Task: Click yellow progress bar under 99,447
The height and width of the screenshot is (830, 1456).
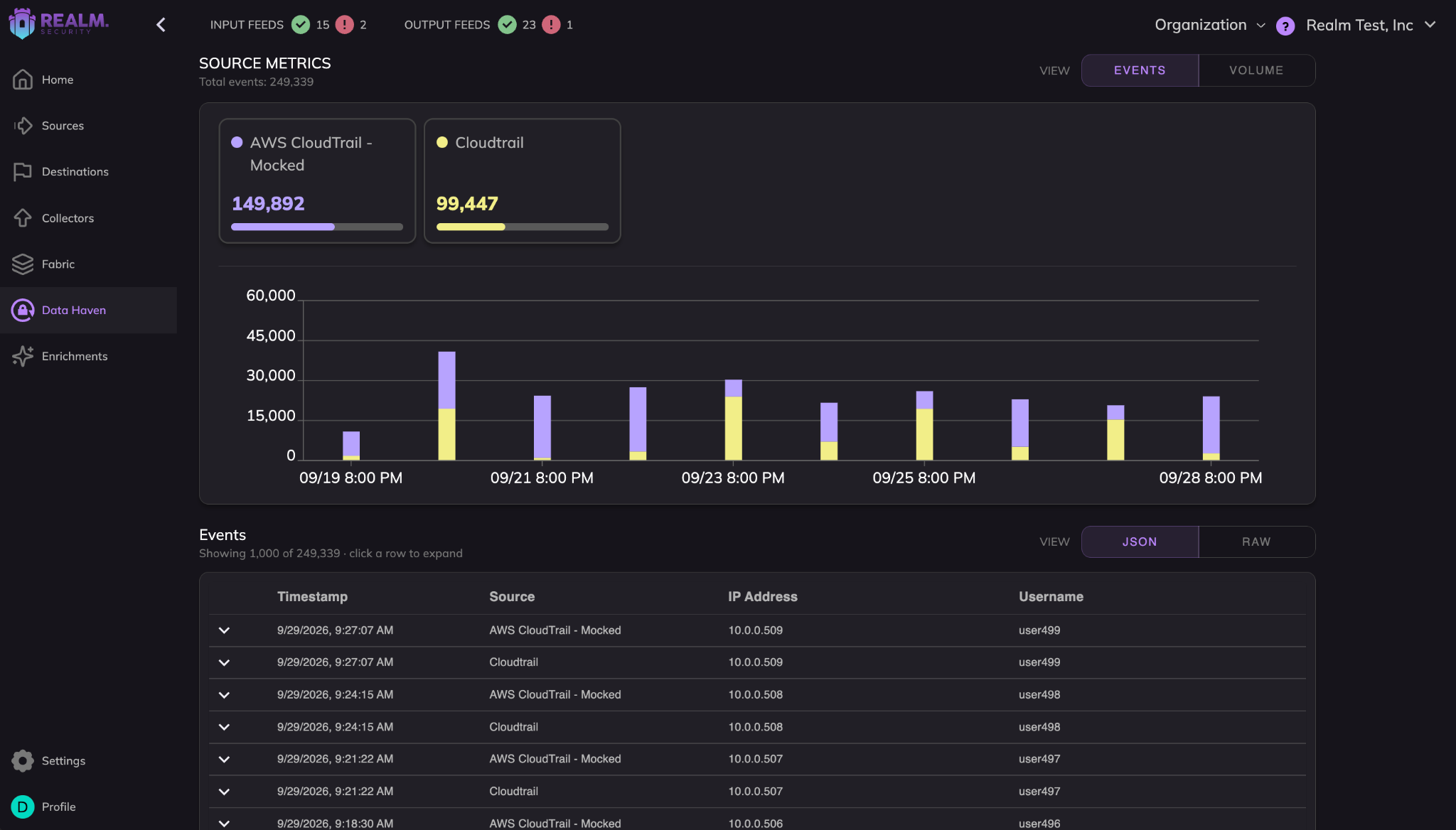Action: pyautogui.click(x=522, y=227)
